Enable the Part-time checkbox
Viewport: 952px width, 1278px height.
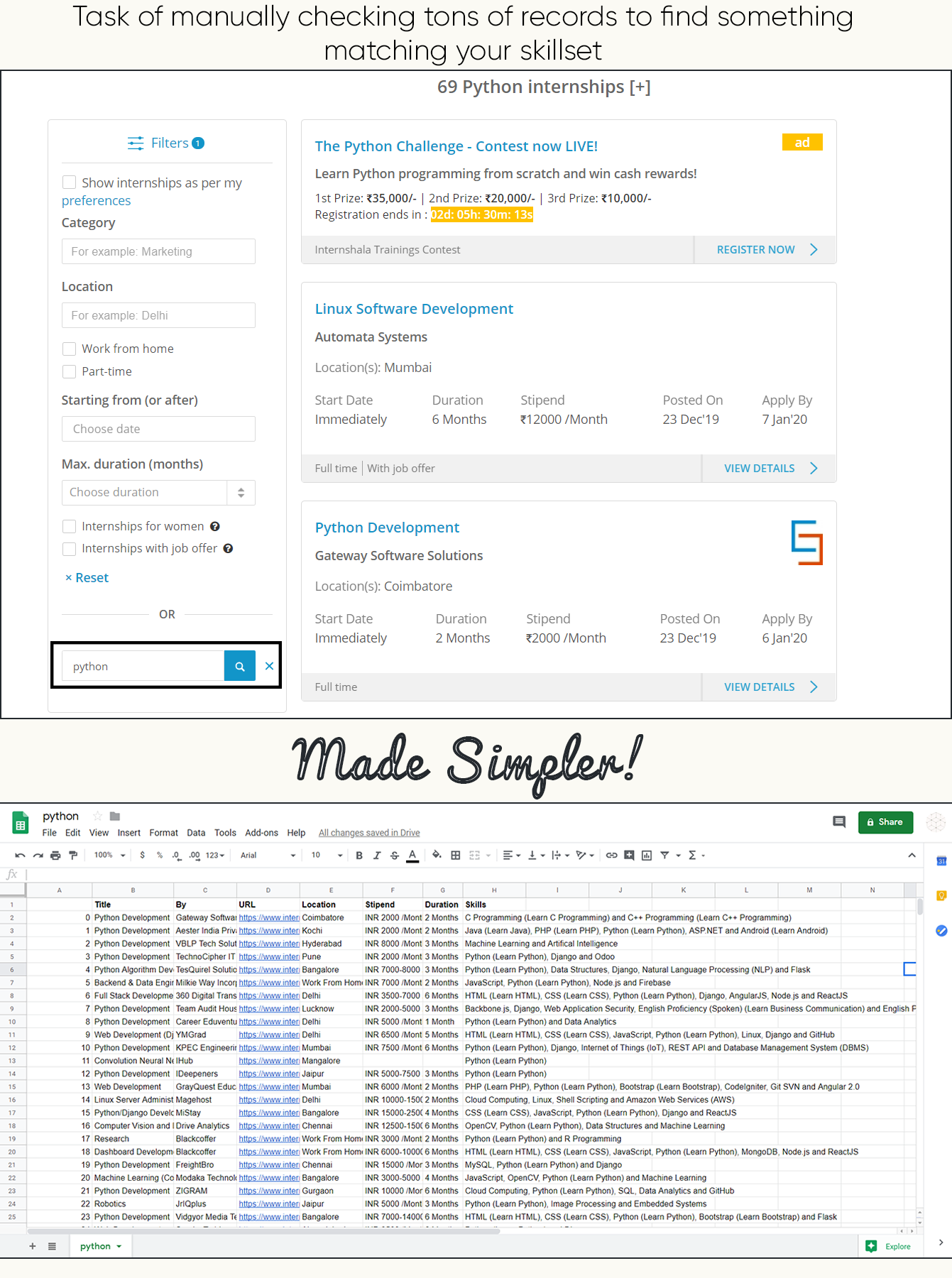[69, 371]
